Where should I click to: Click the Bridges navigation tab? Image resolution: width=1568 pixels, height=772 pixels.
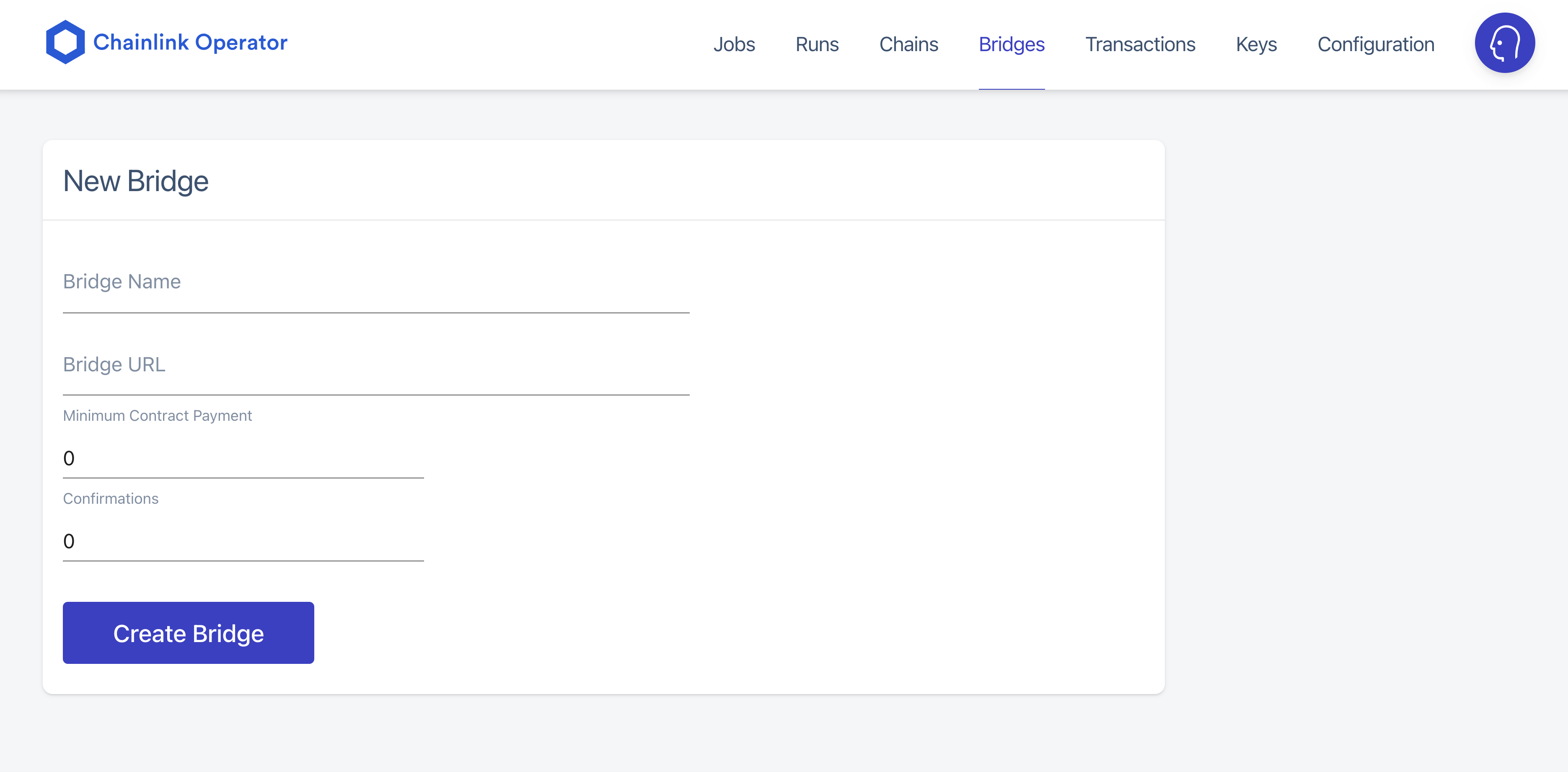[x=1011, y=44]
